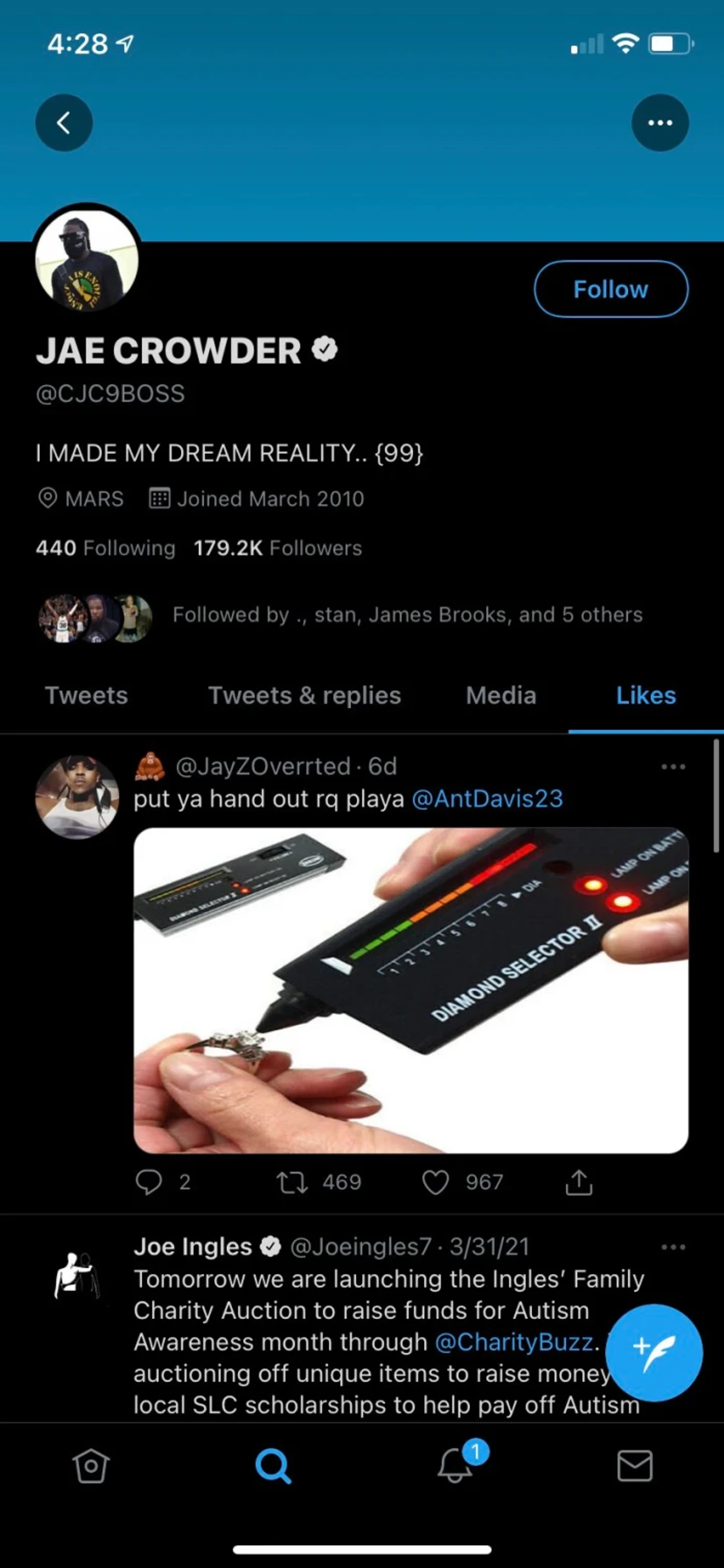Follow Jae Crowder's account

tap(611, 289)
